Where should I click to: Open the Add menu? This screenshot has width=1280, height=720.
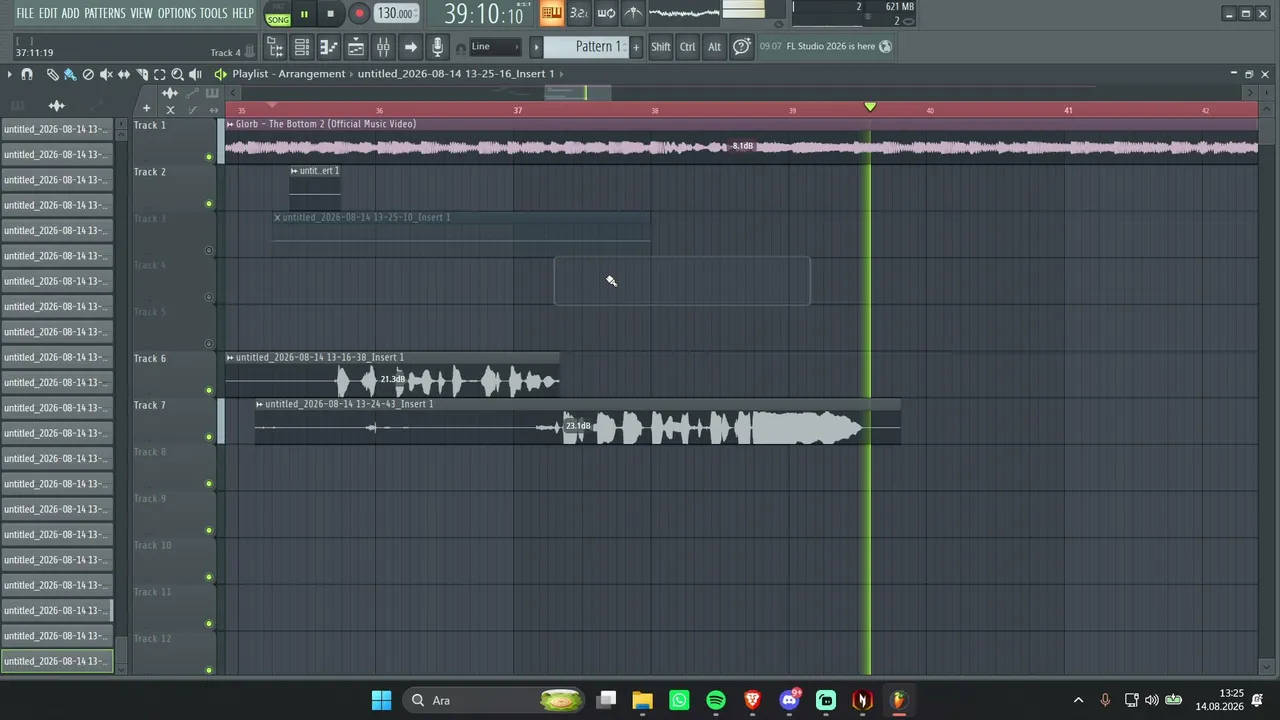(70, 13)
